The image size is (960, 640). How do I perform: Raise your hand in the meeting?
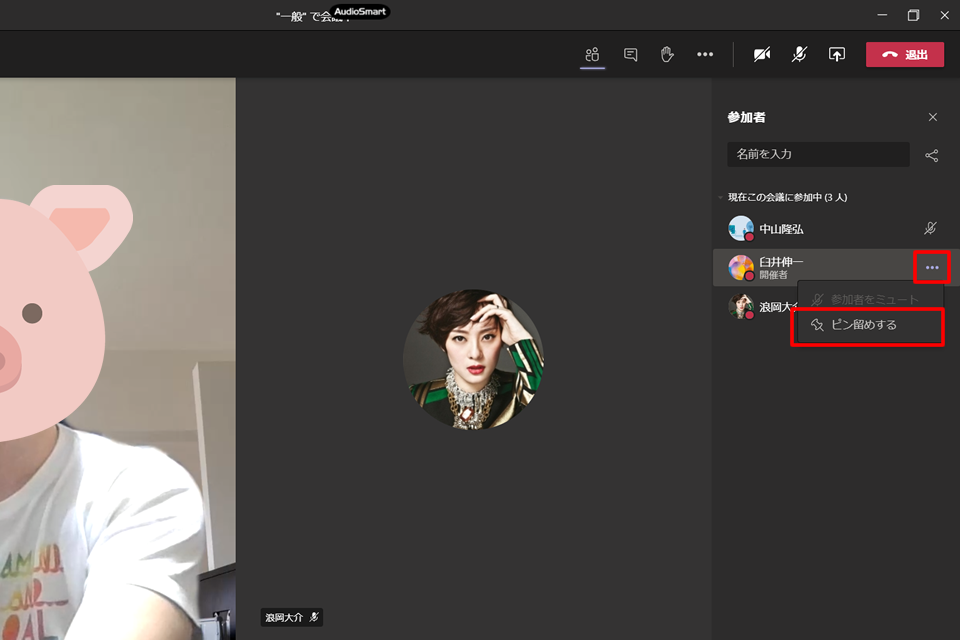tap(668, 54)
